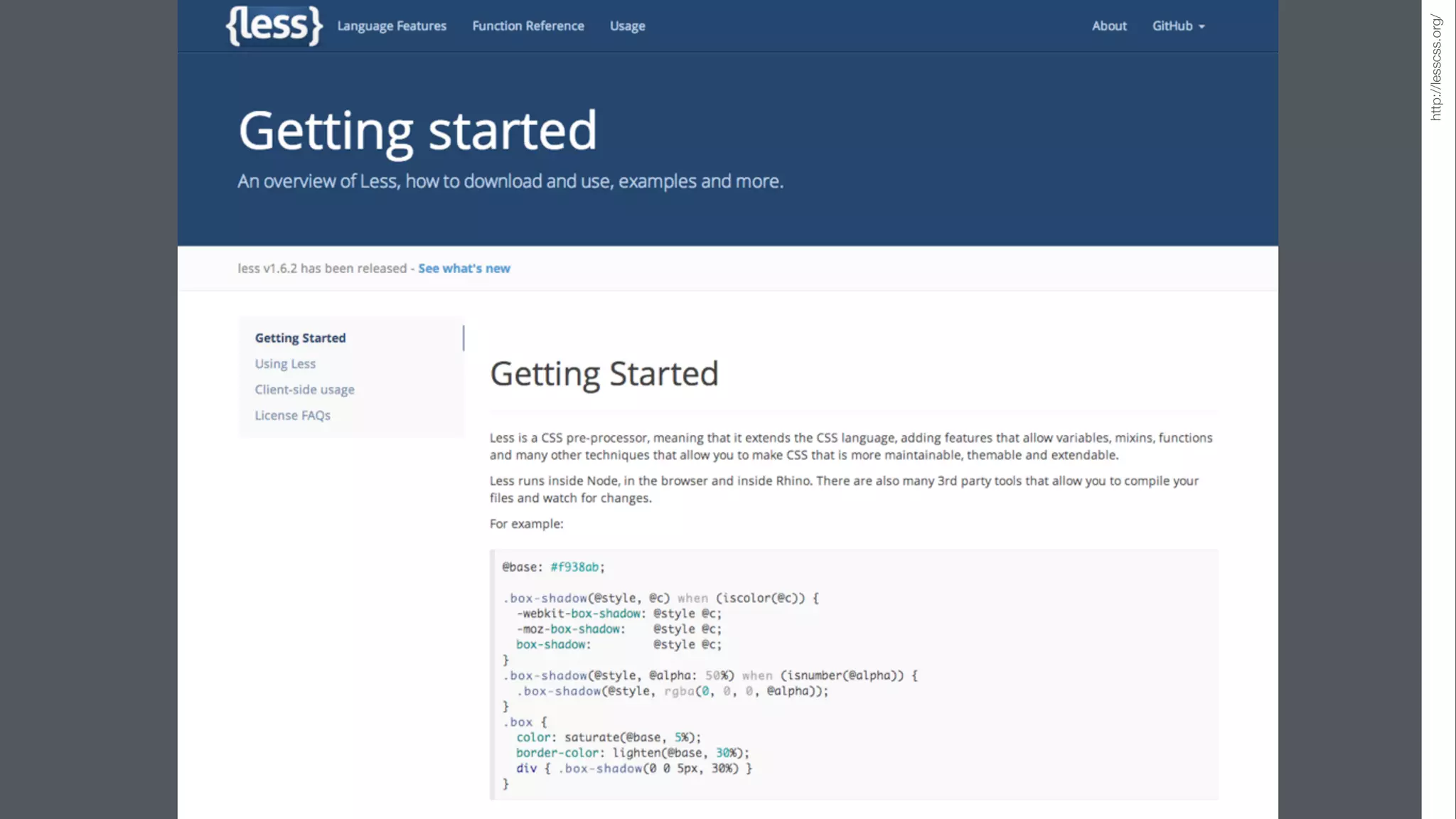Click the lesscss.org URL text at right edge
1456x819 pixels.
pos(1436,68)
